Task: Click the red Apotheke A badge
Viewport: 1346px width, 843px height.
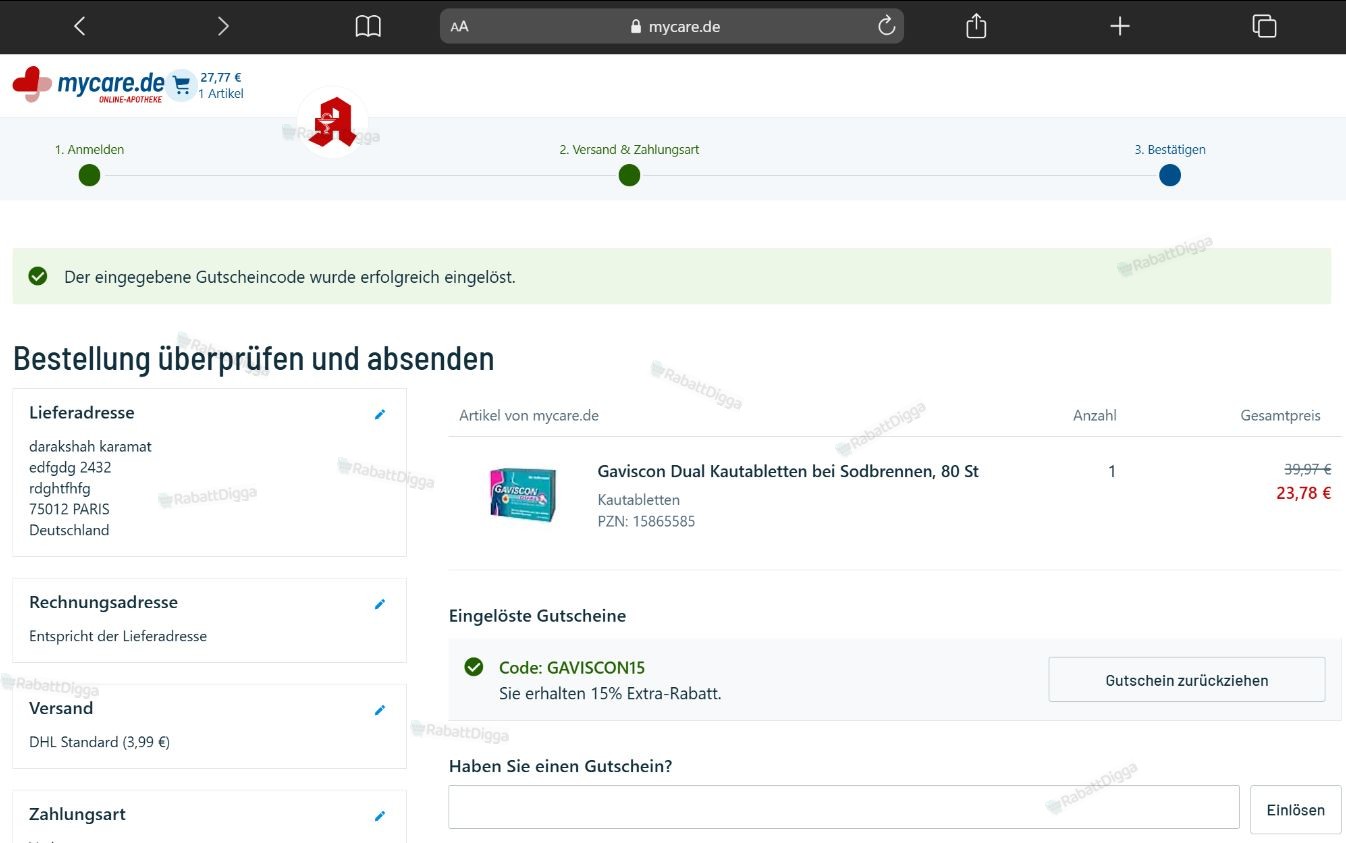Action: [332, 122]
